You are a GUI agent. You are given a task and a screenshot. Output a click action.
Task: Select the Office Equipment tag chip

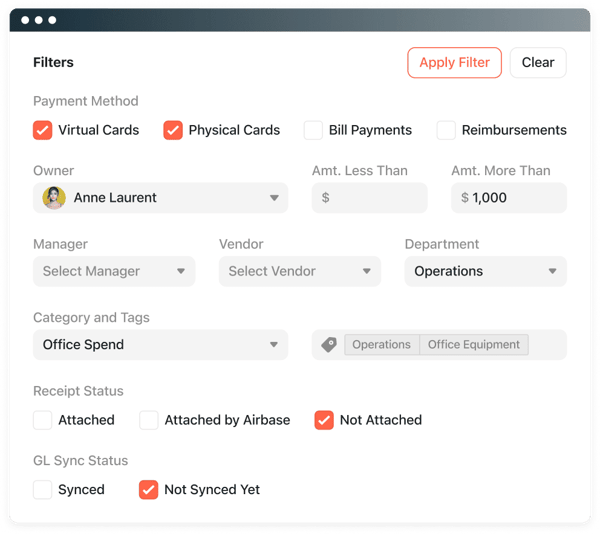[474, 345]
